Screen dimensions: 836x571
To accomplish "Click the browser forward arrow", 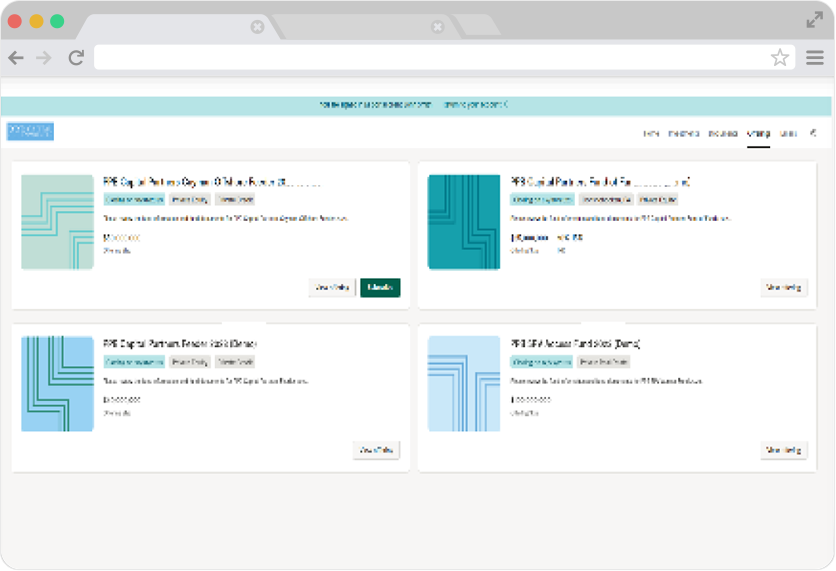I will tap(44, 58).
